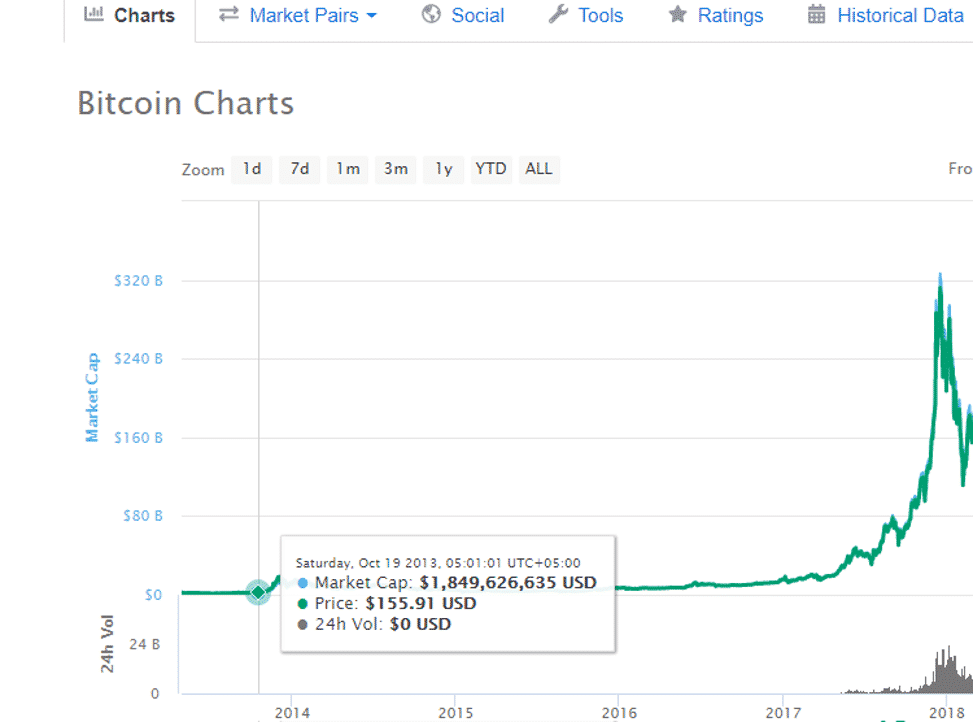Expand the Market Pairs dropdown arrow
Image resolution: width=973 pixels, height=722 pixels.
pos(372,16)
